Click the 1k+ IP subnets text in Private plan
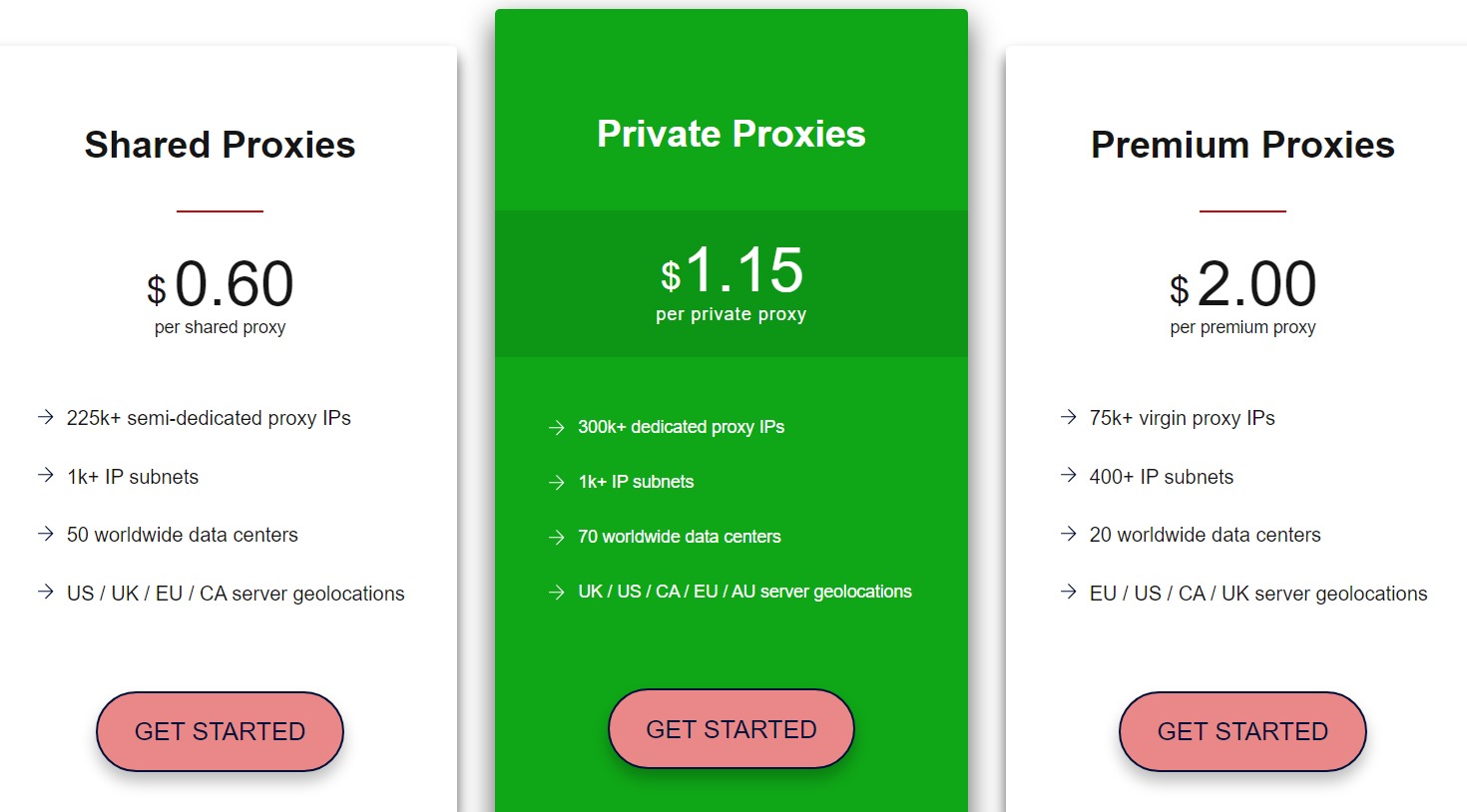1467x812 pixels. 636,482
